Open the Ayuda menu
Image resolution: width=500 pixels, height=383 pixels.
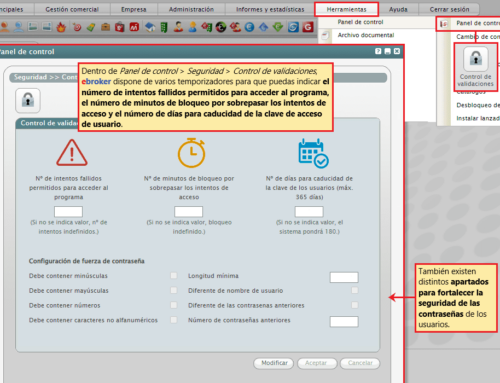point(398,9)
